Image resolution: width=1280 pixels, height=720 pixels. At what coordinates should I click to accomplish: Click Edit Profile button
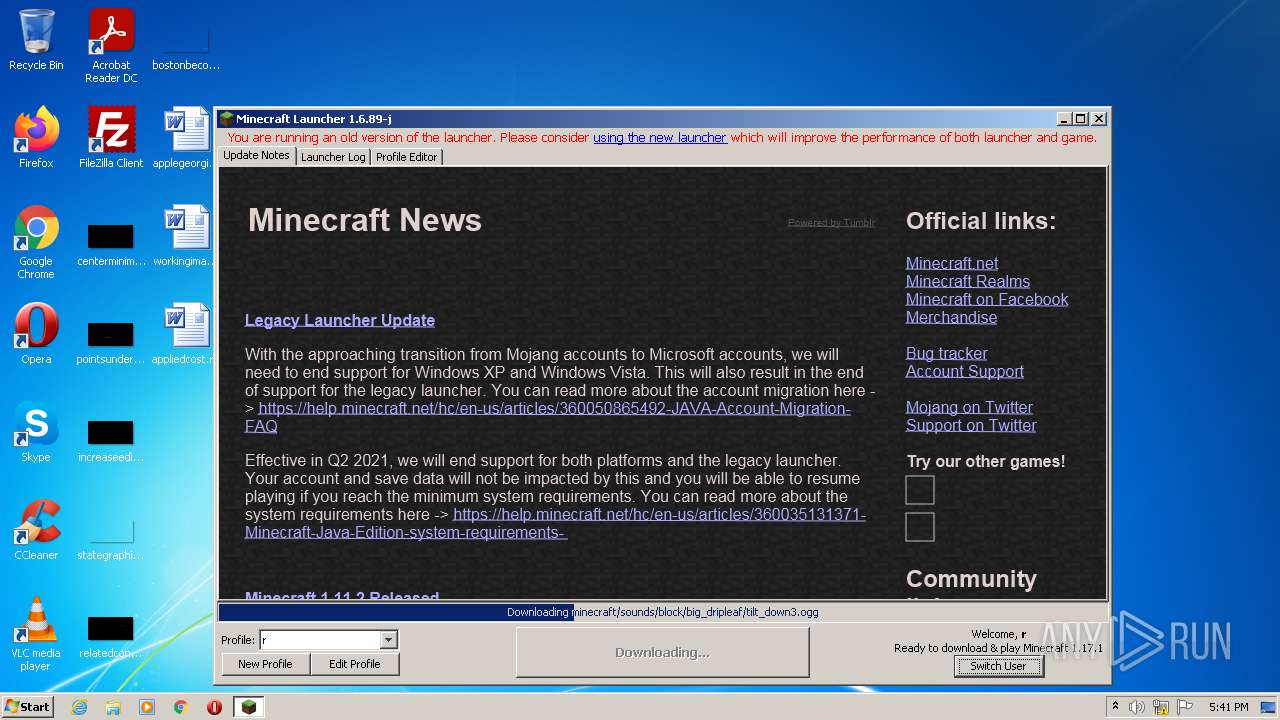(355, 664)
